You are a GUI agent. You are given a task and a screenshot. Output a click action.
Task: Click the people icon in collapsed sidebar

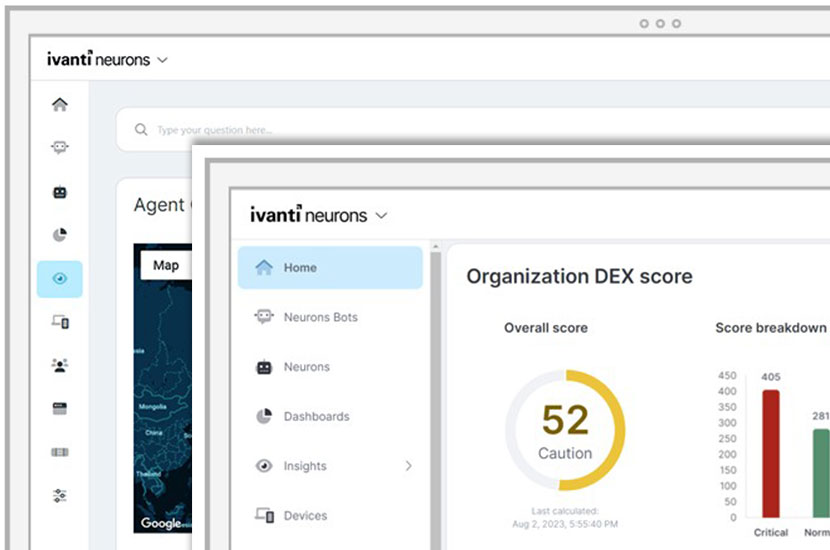click(x=60, y=365)
